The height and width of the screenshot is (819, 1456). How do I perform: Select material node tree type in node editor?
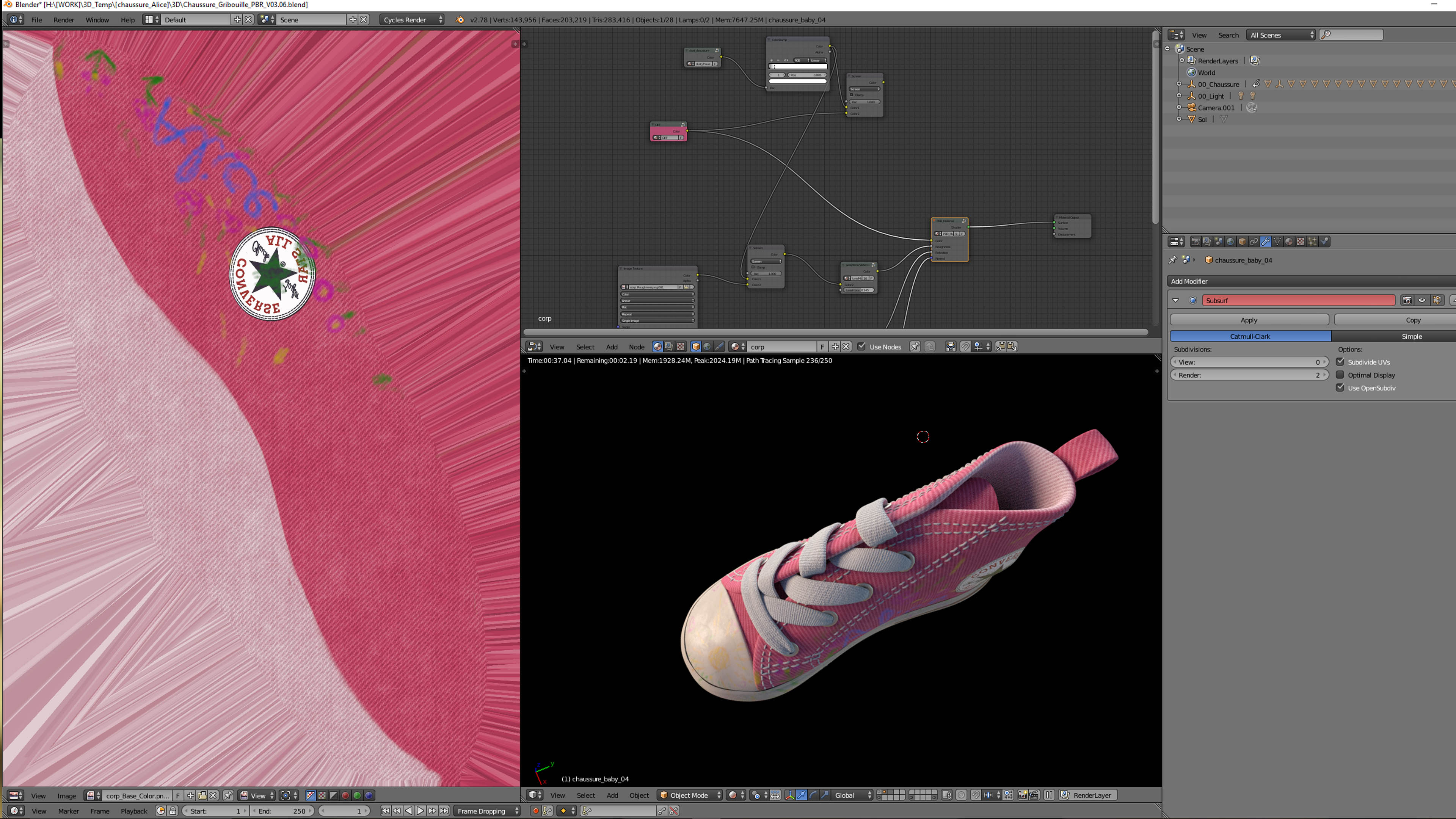pyautogui.click(x=657, y=347)
